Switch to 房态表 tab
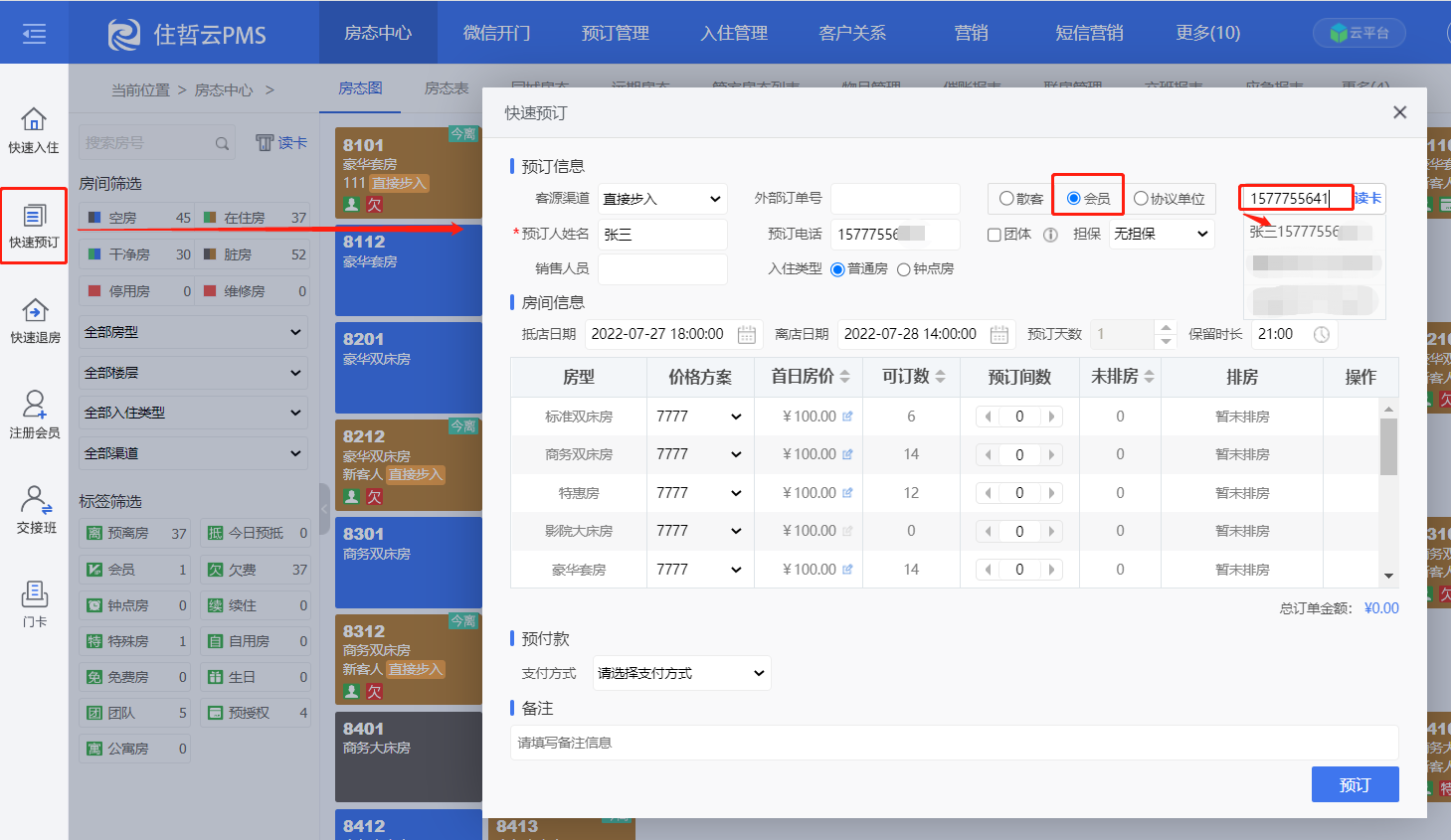This screenshot has width=1451, height=840. click(x=446, y=88)
